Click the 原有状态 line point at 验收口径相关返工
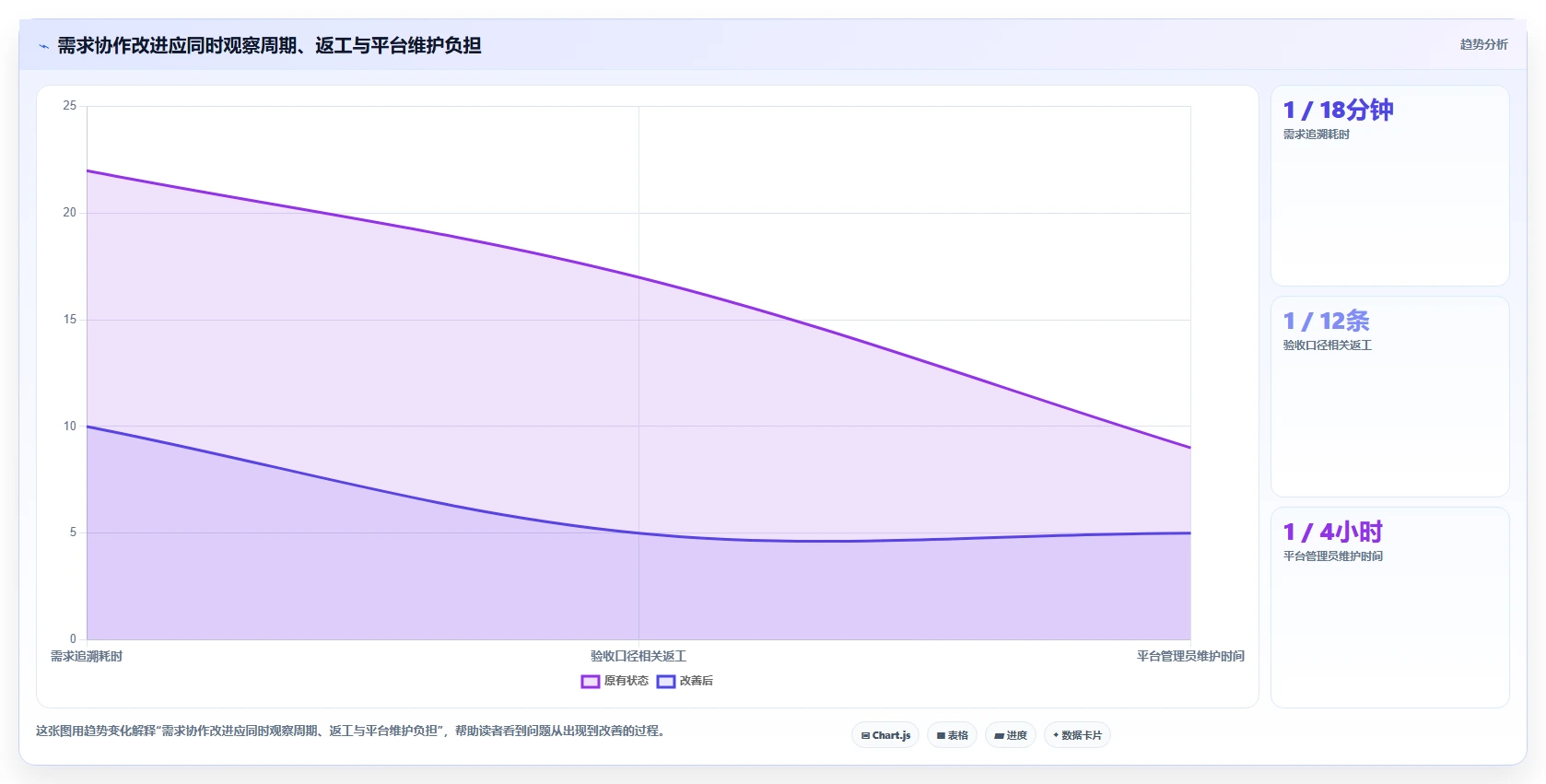The height and width of the screenshot is (784, 1546). (x=638, y=276)
